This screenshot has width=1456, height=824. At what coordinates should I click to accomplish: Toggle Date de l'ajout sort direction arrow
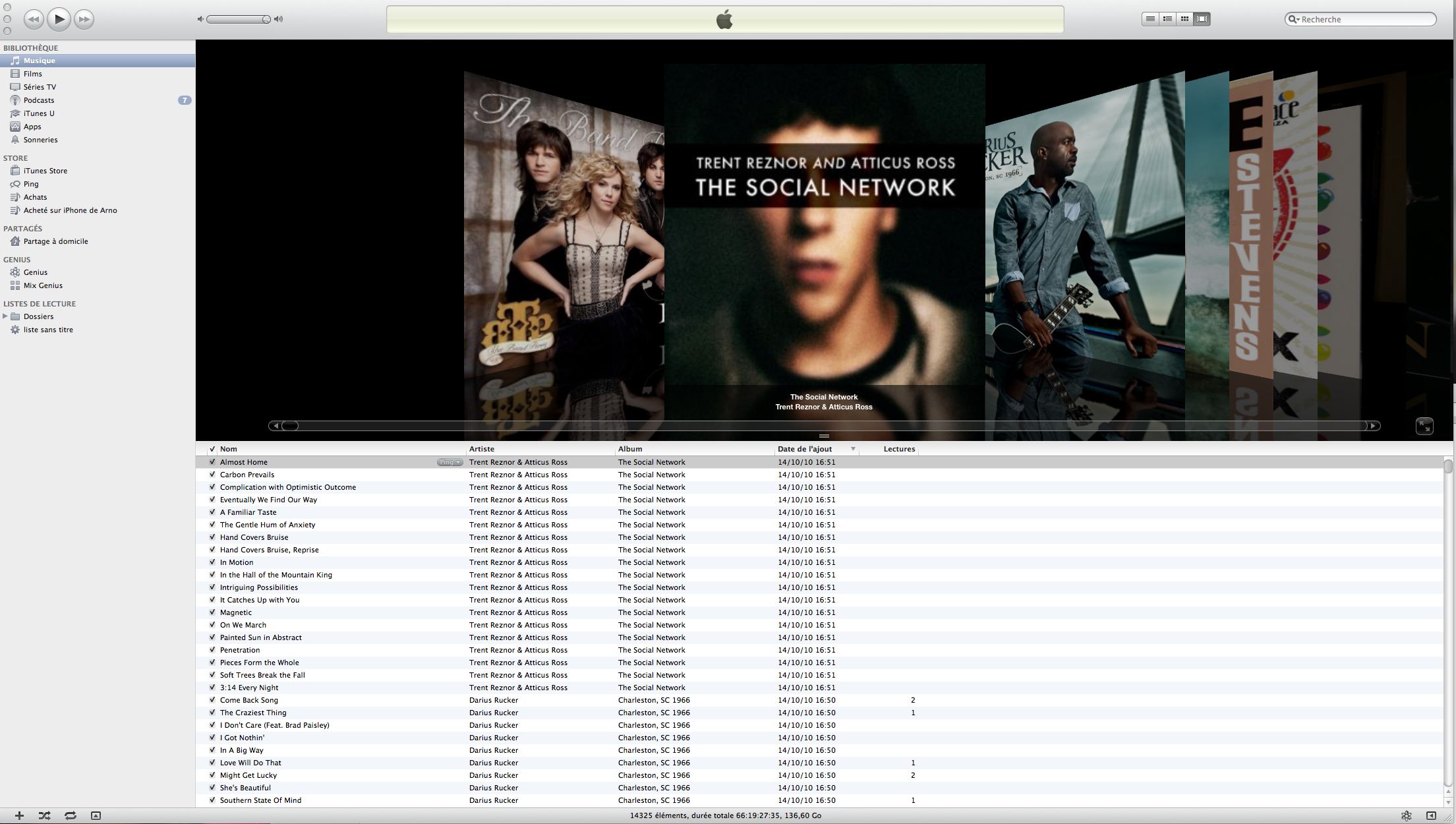[853, 449]
